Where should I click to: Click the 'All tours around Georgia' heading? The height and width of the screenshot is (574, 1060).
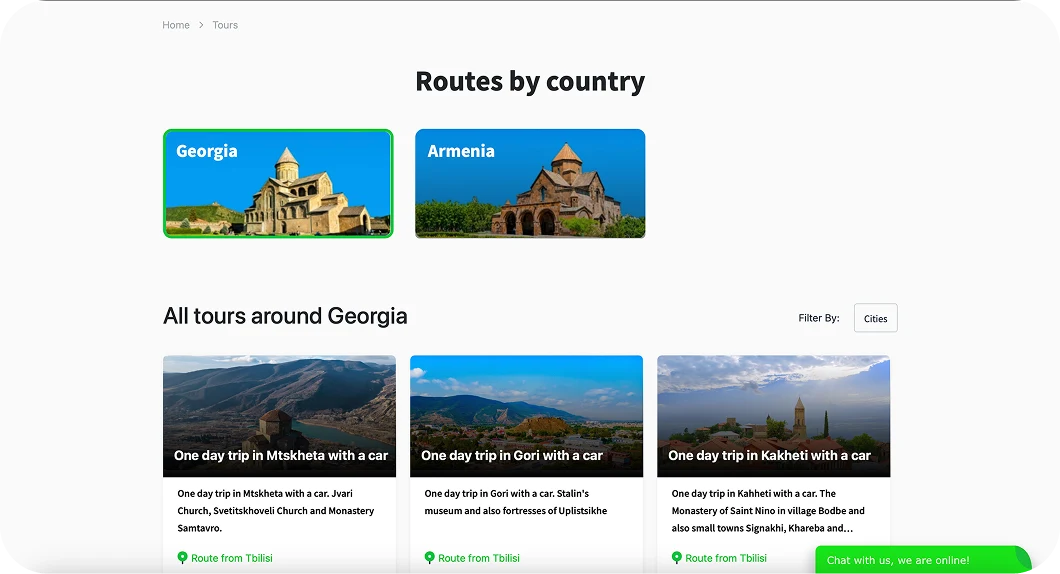pyautogui.click(x=285, y=316)
